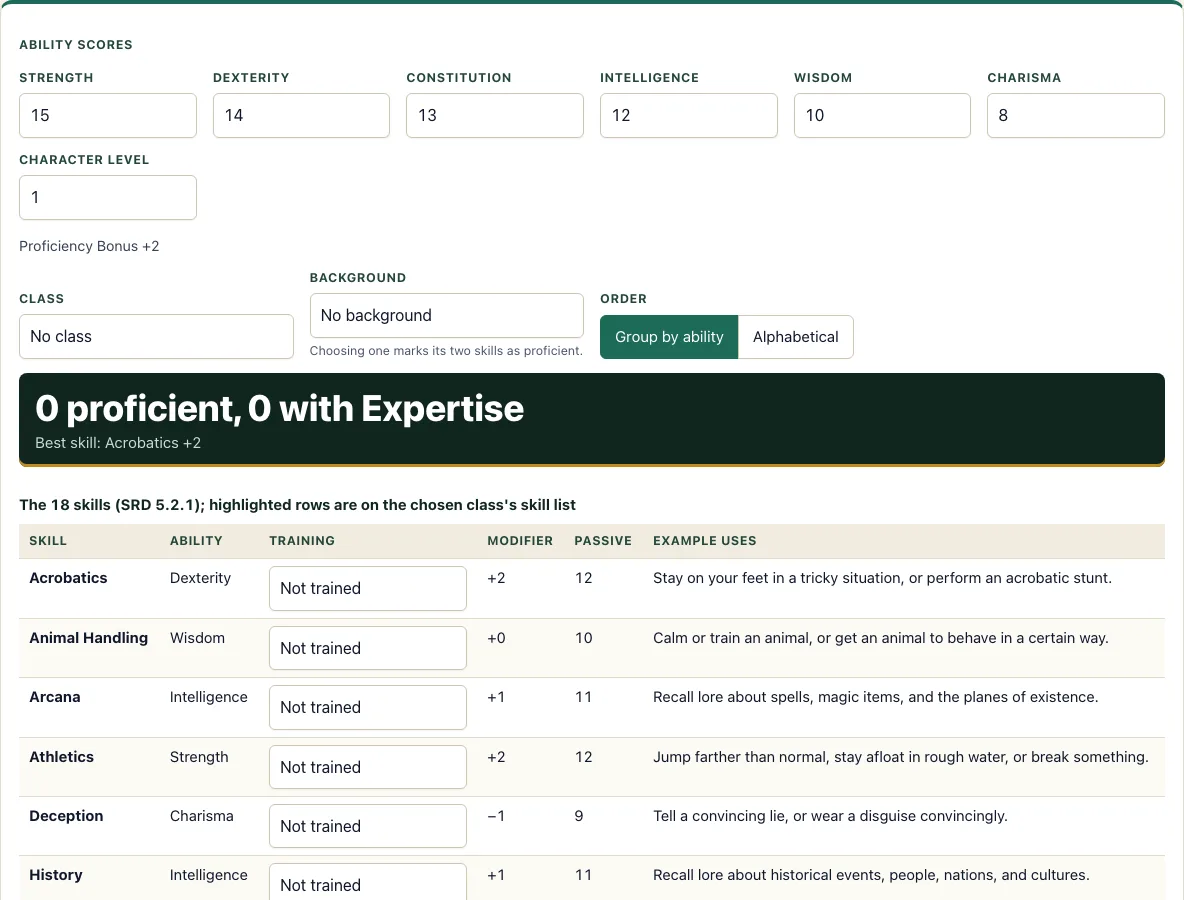Click the Arcana example uses description
1184x900 pixels.
pyautogui.click(x=876, y=697)
